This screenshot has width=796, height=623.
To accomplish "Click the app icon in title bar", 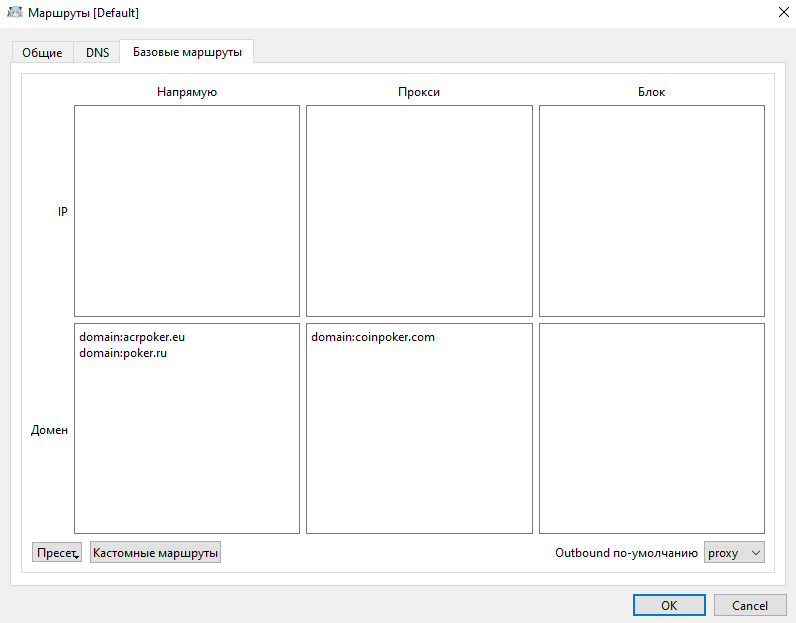I will click(15, 12).
